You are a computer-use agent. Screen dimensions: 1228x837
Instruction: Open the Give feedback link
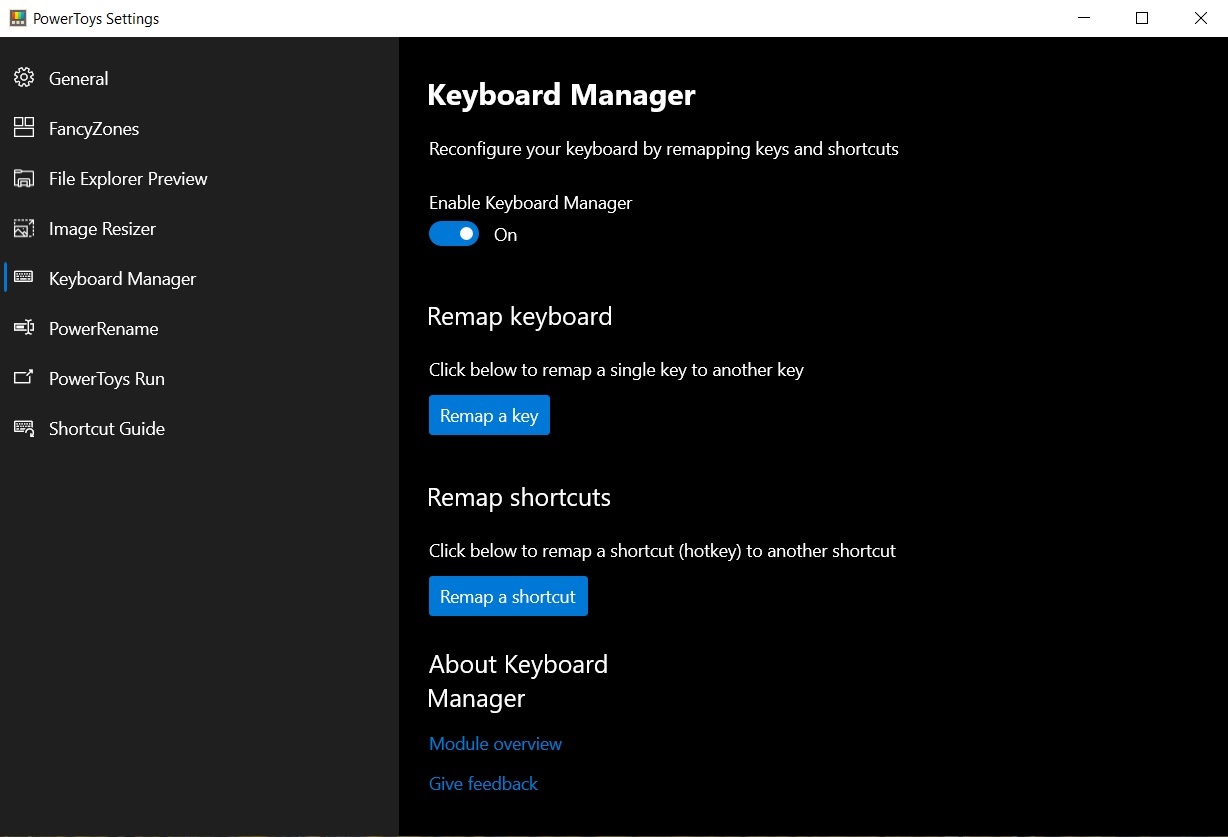pyautogui.click(x=483, y=783)
